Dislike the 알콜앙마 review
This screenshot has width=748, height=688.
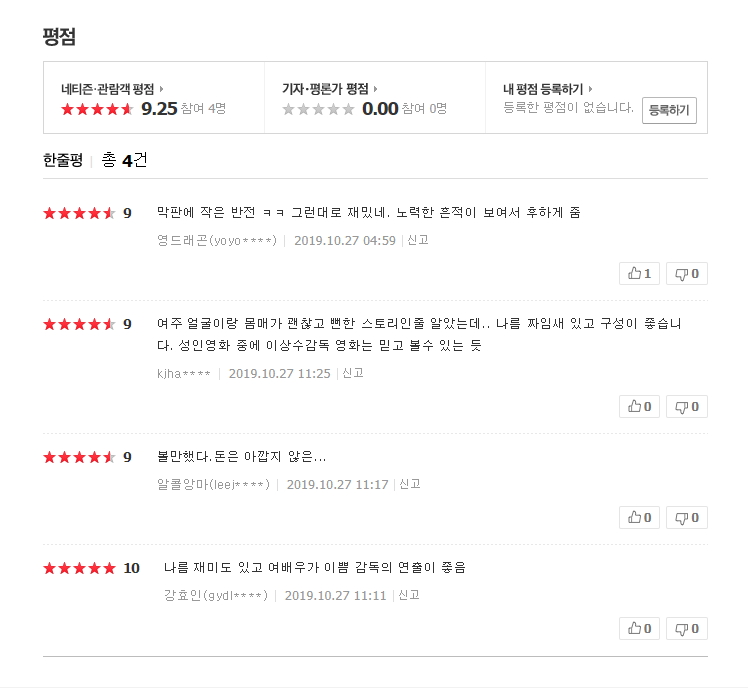[x=686, y=517]
